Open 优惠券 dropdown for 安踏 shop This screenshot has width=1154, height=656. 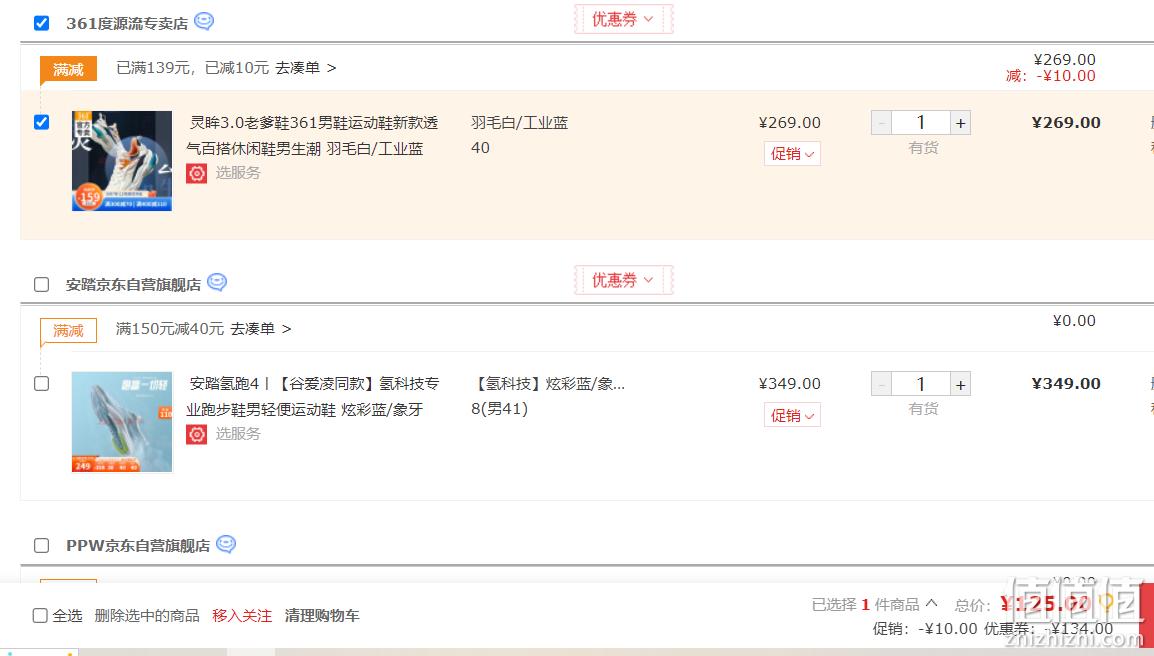pos(623,280)
